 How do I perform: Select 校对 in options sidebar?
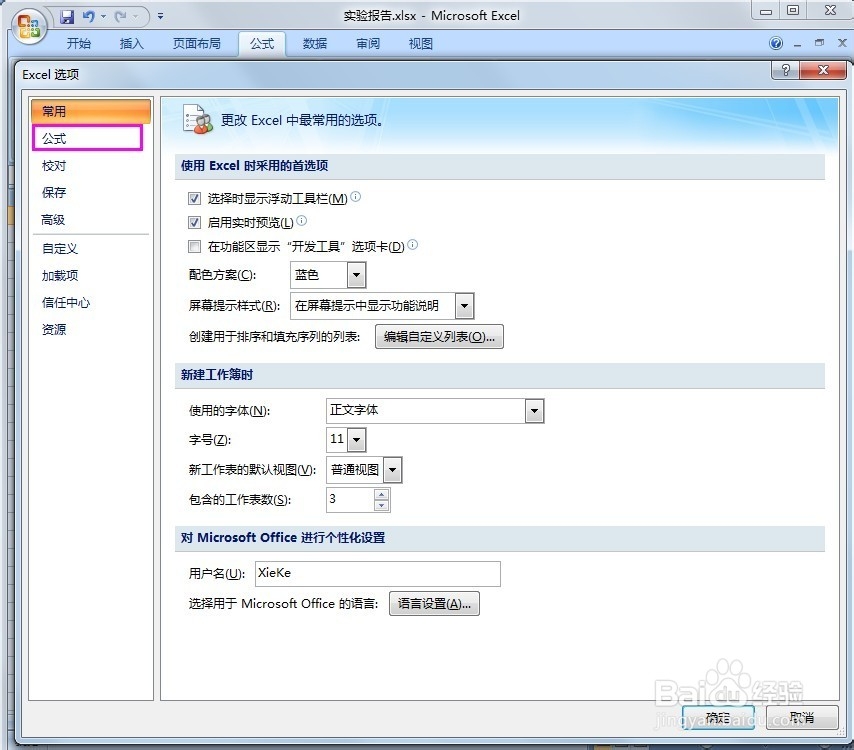coord(91,166)
